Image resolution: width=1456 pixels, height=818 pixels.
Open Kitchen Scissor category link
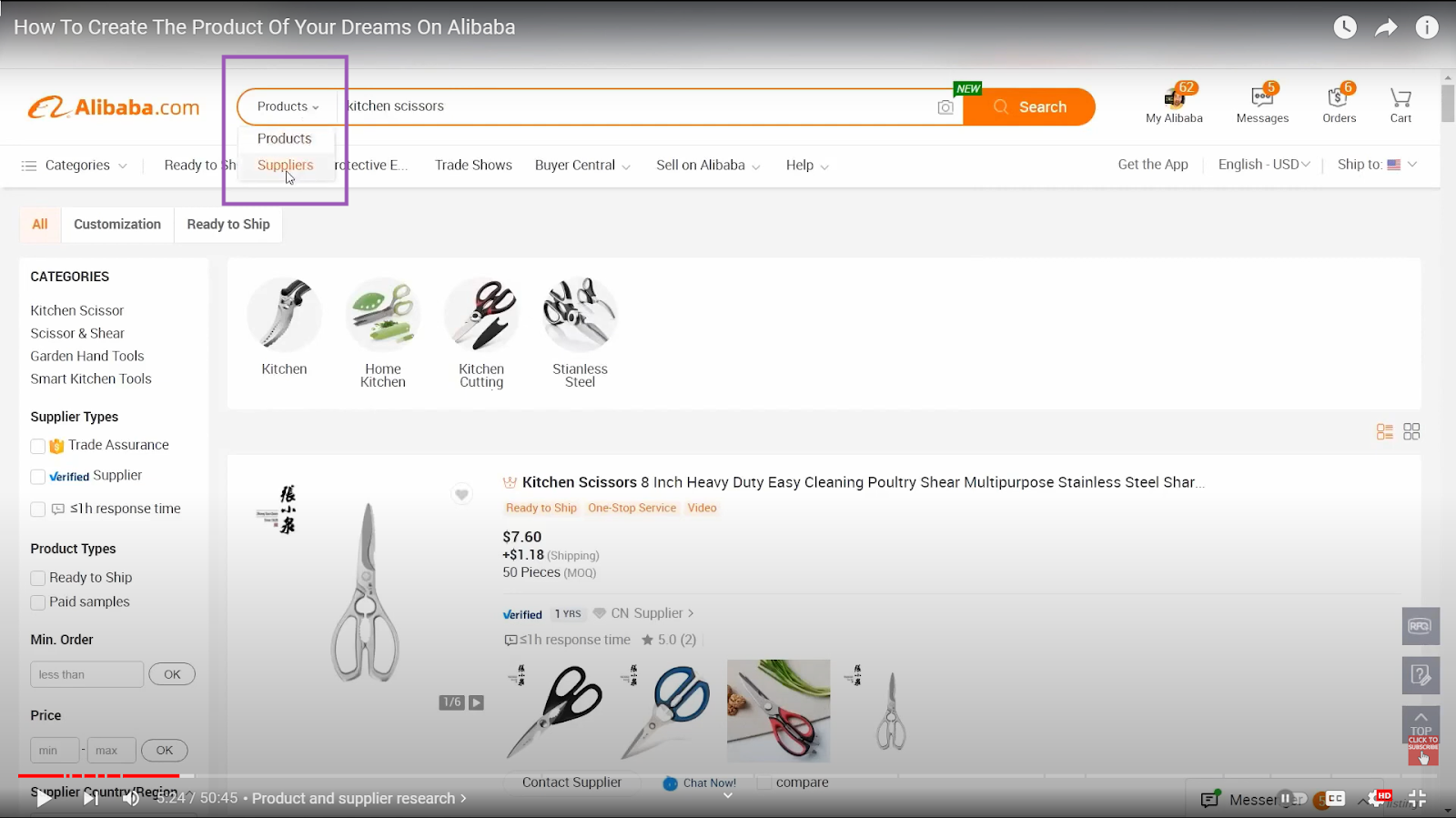76,310
